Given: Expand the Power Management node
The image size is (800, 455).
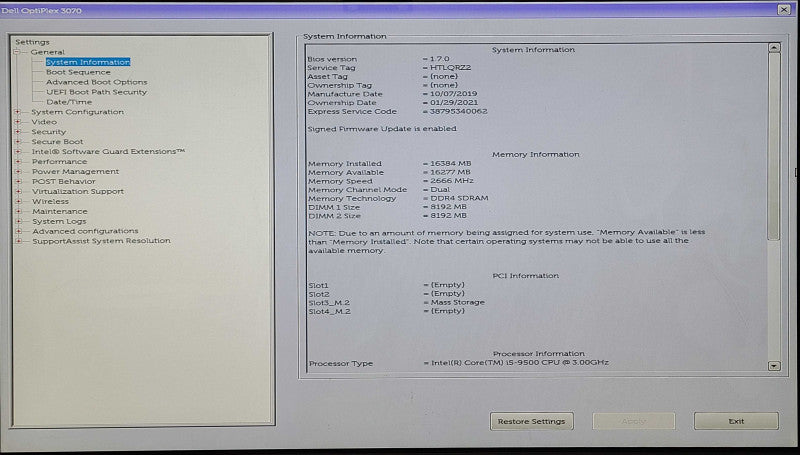Looking at the screenshot, I should pyautogui.click(x=18, y=171).
